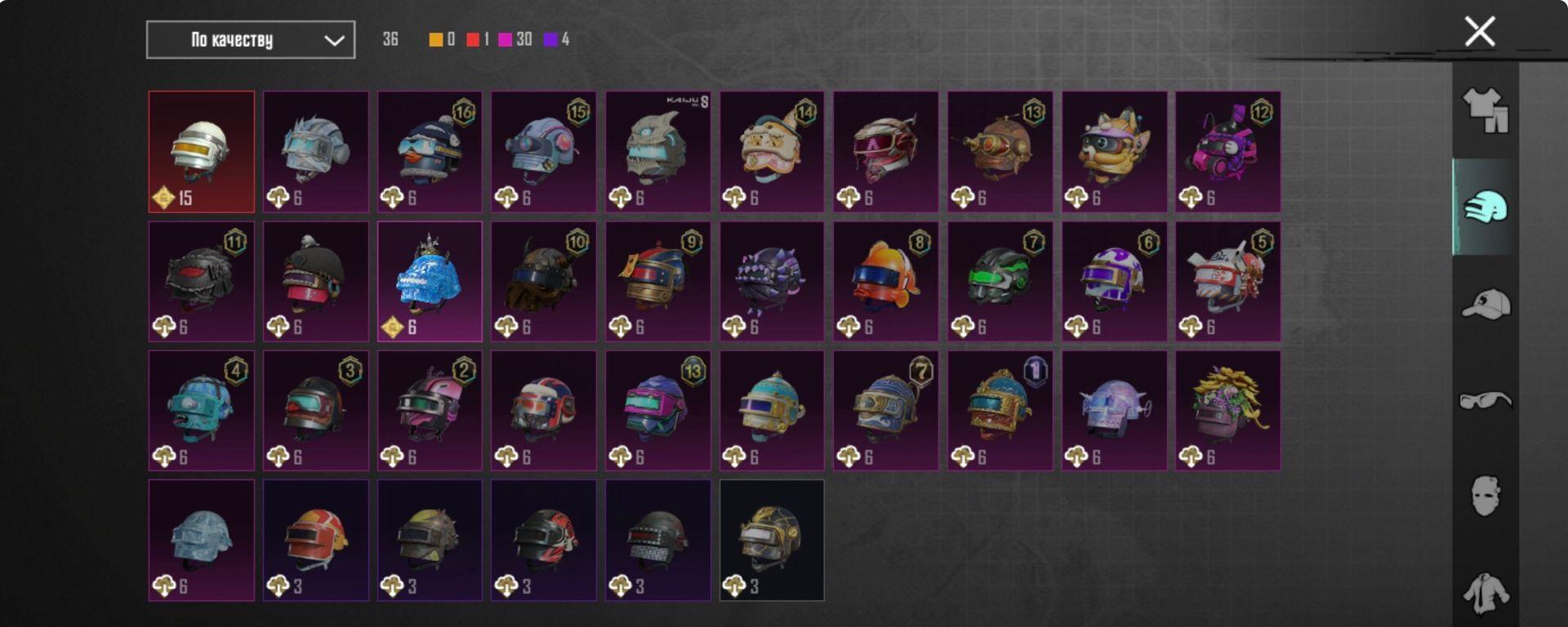The width and height of the screenshot is (1568, 627).
Task: Select the helmet category icon
Action: coord(1486,207)
